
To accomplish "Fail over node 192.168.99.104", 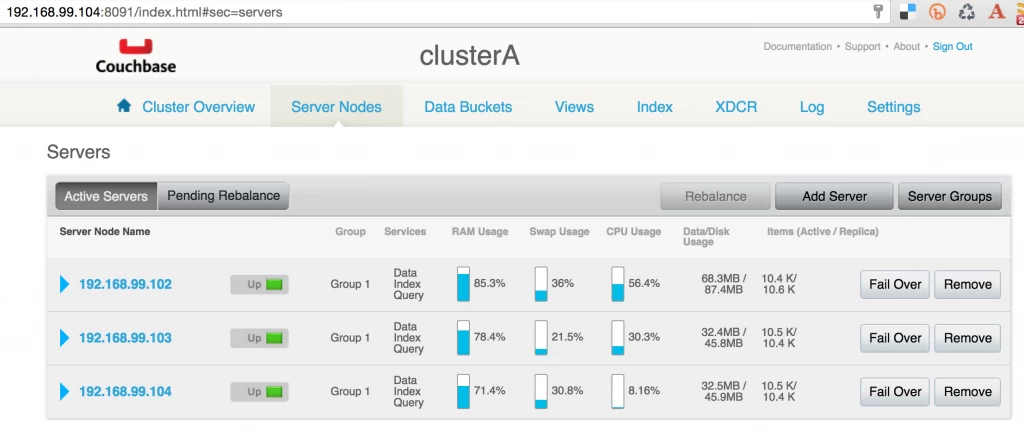I will tap(895, 391).
